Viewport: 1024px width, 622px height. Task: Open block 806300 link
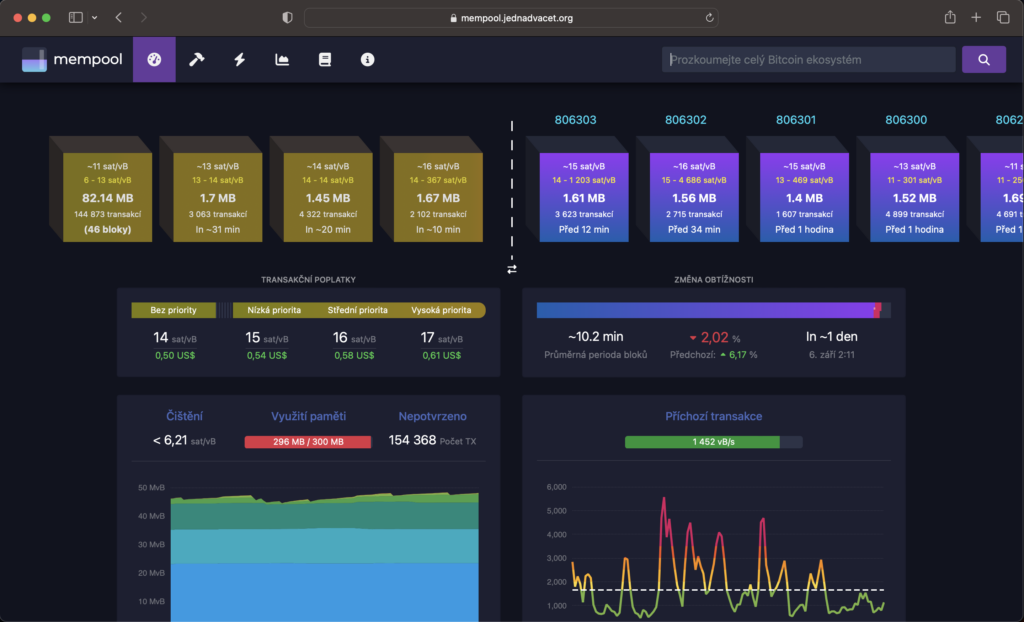[906, 120]
